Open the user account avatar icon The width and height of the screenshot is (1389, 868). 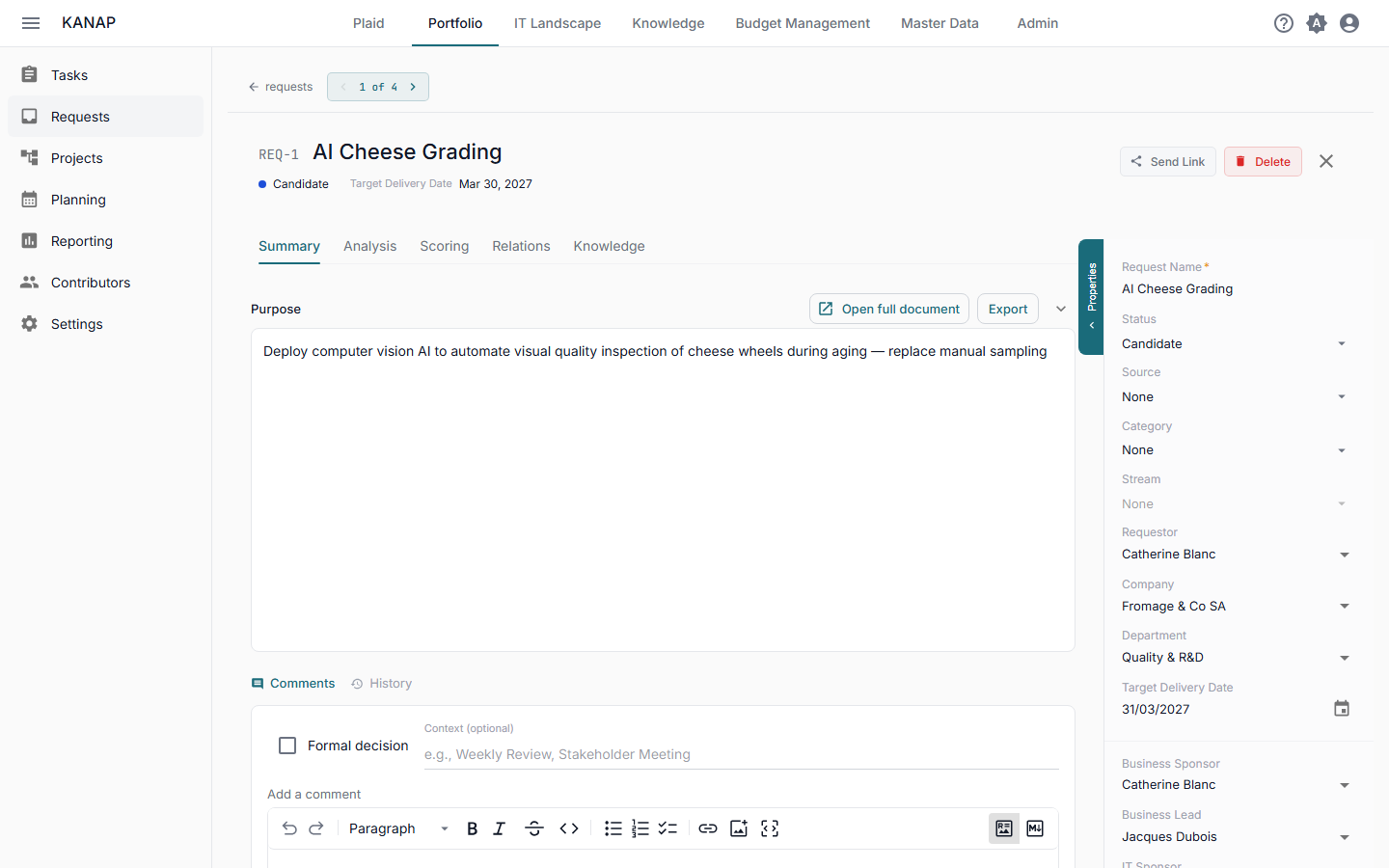click(x=1349, y=23)
